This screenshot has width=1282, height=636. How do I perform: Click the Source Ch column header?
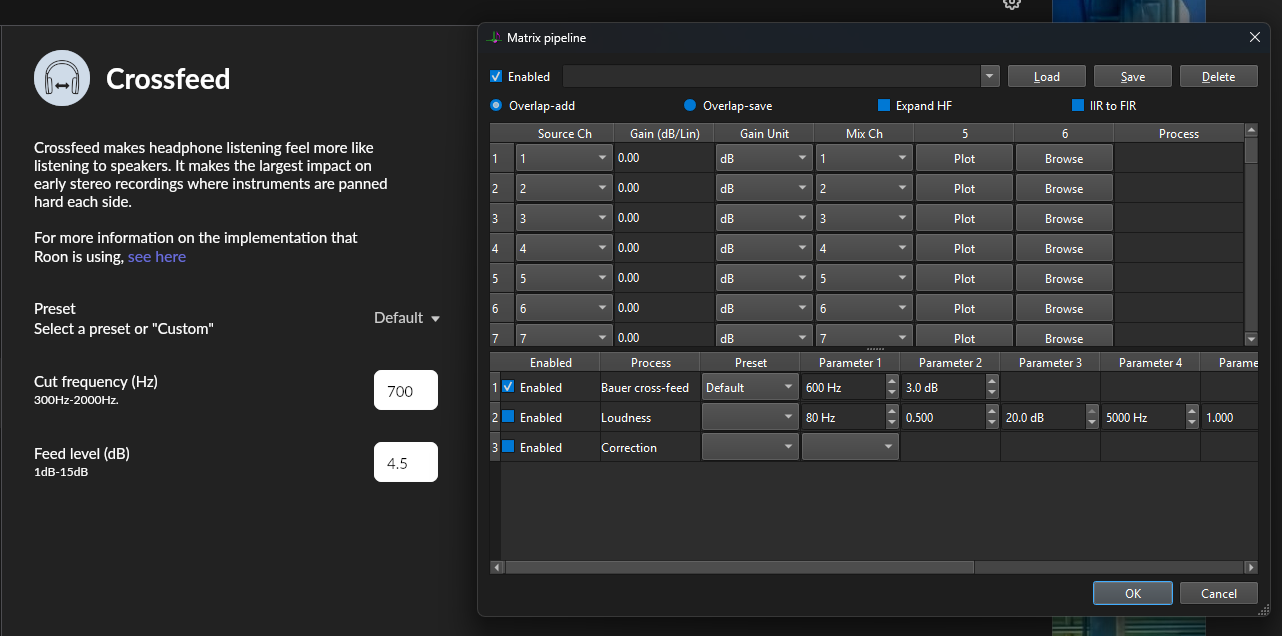coord(564,133)
